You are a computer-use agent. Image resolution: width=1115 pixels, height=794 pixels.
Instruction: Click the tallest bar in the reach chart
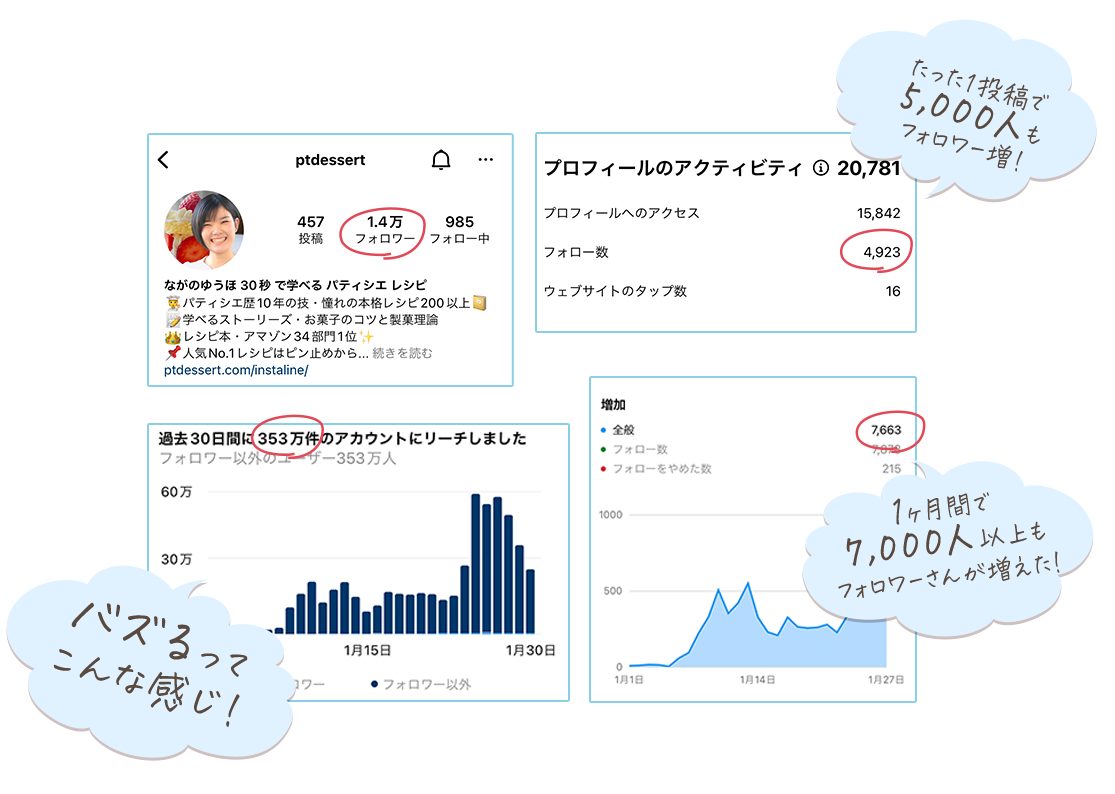click(476, 564)
